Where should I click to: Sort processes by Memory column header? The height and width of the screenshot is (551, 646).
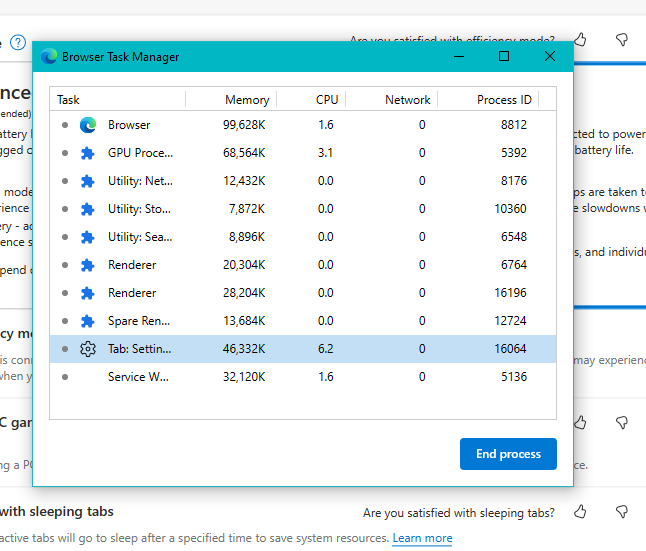coord(231,99)
